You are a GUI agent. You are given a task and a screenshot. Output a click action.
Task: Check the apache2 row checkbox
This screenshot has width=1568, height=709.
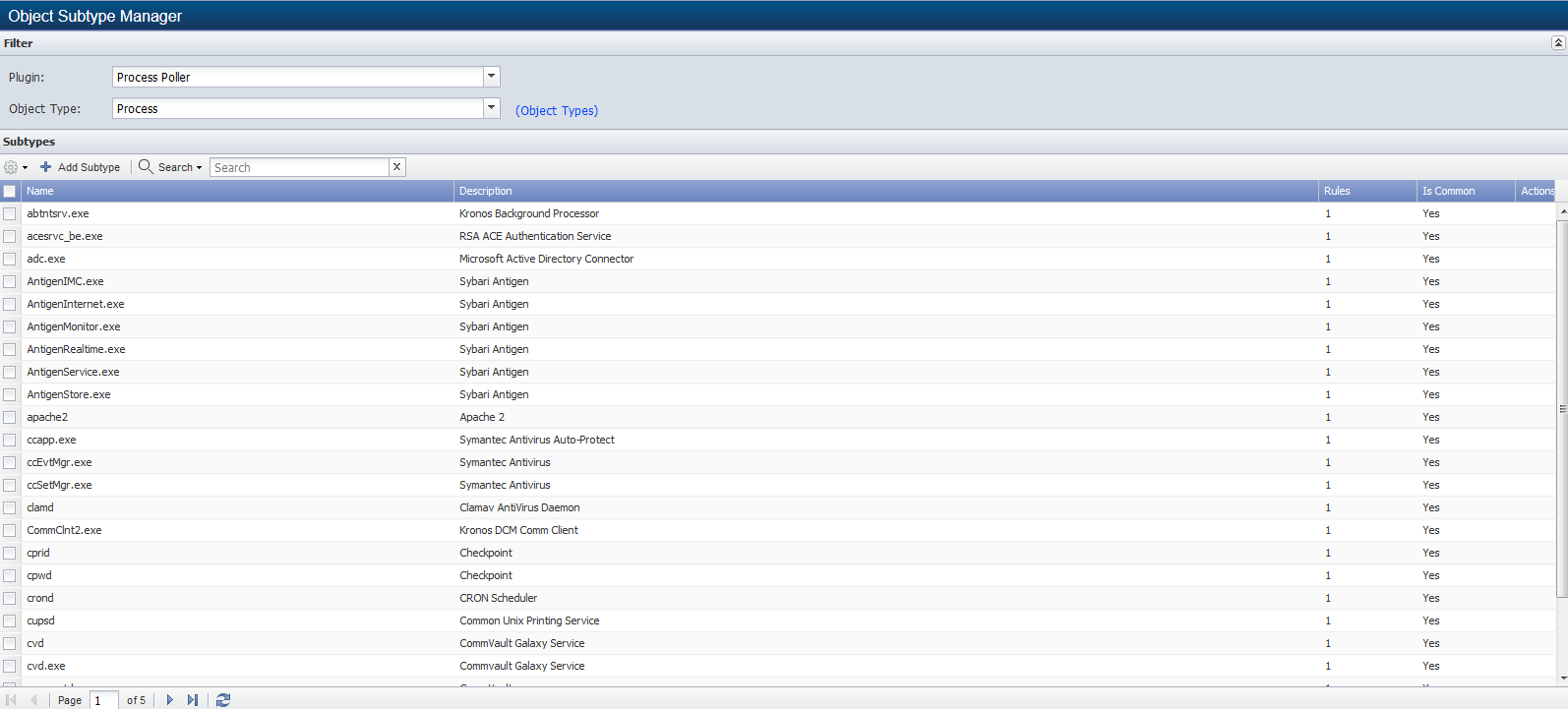(9, 417)
